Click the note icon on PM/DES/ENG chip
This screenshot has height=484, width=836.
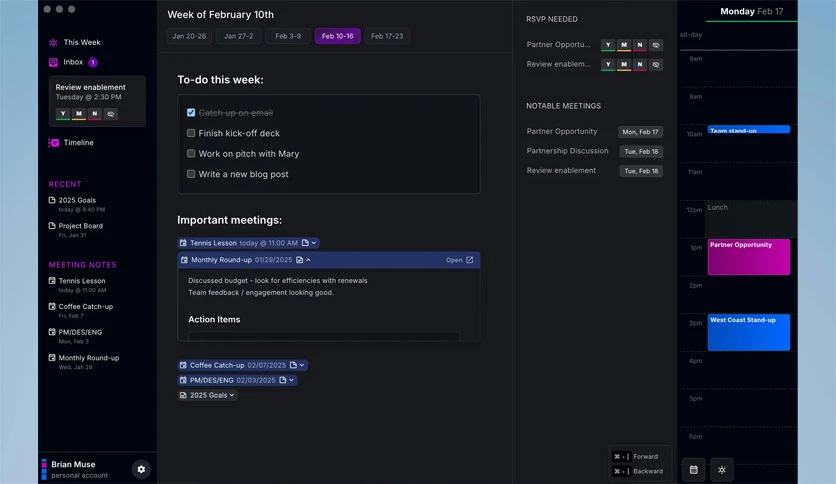click(x=283, y=380)
